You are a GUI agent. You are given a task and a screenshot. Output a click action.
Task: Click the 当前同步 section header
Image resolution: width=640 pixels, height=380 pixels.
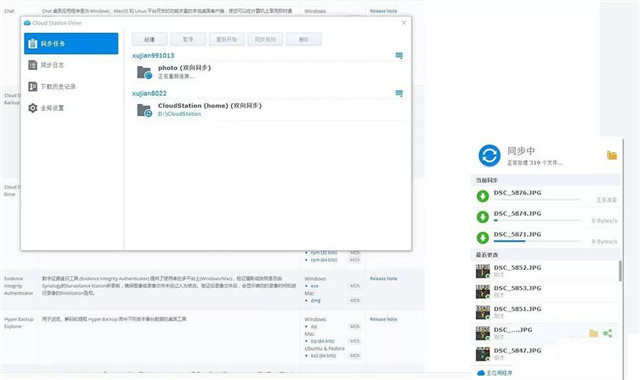pyautogui.click(x=546, y=180)
